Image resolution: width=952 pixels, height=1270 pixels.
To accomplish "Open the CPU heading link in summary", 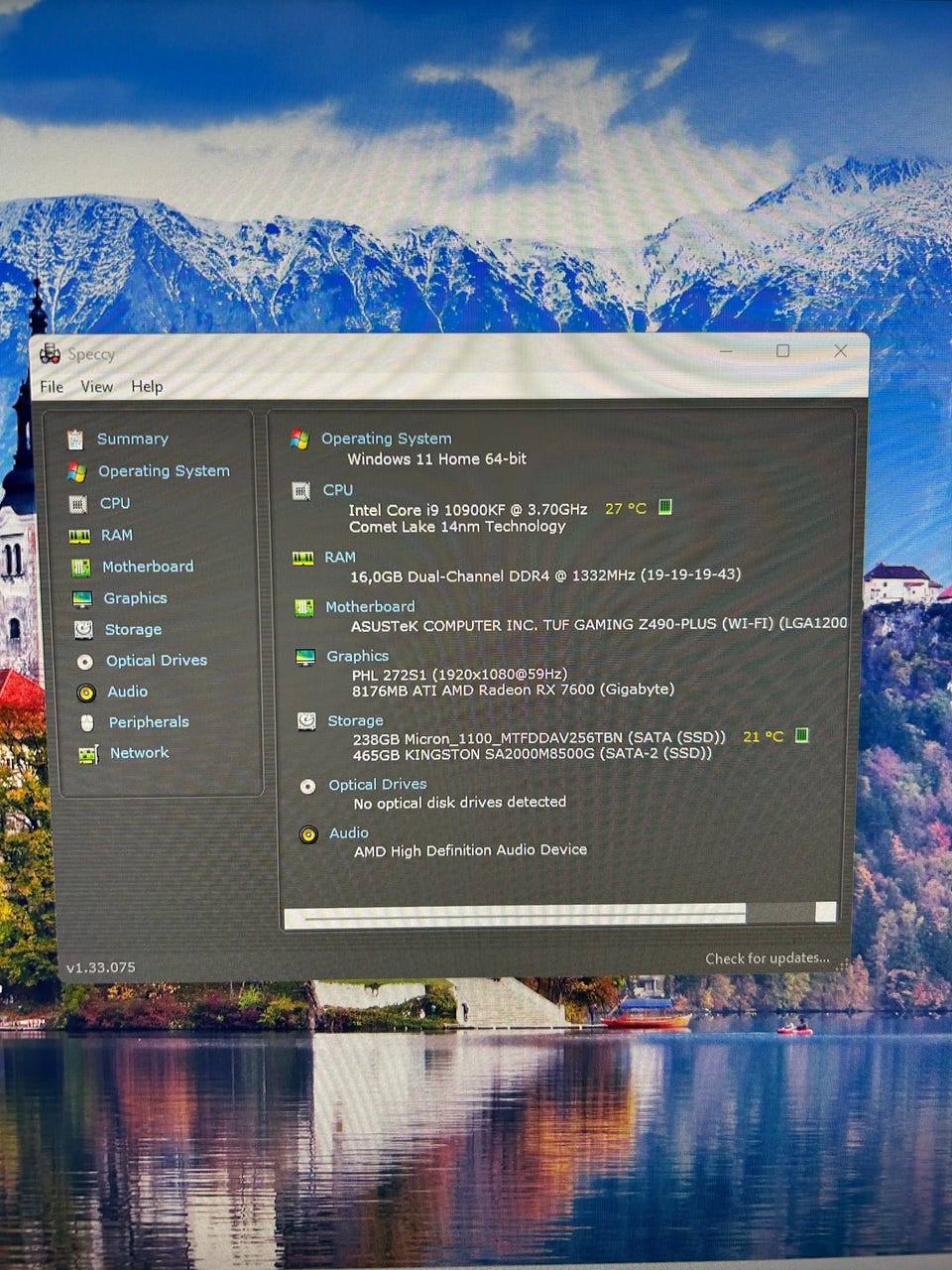I will pos(338,490).
